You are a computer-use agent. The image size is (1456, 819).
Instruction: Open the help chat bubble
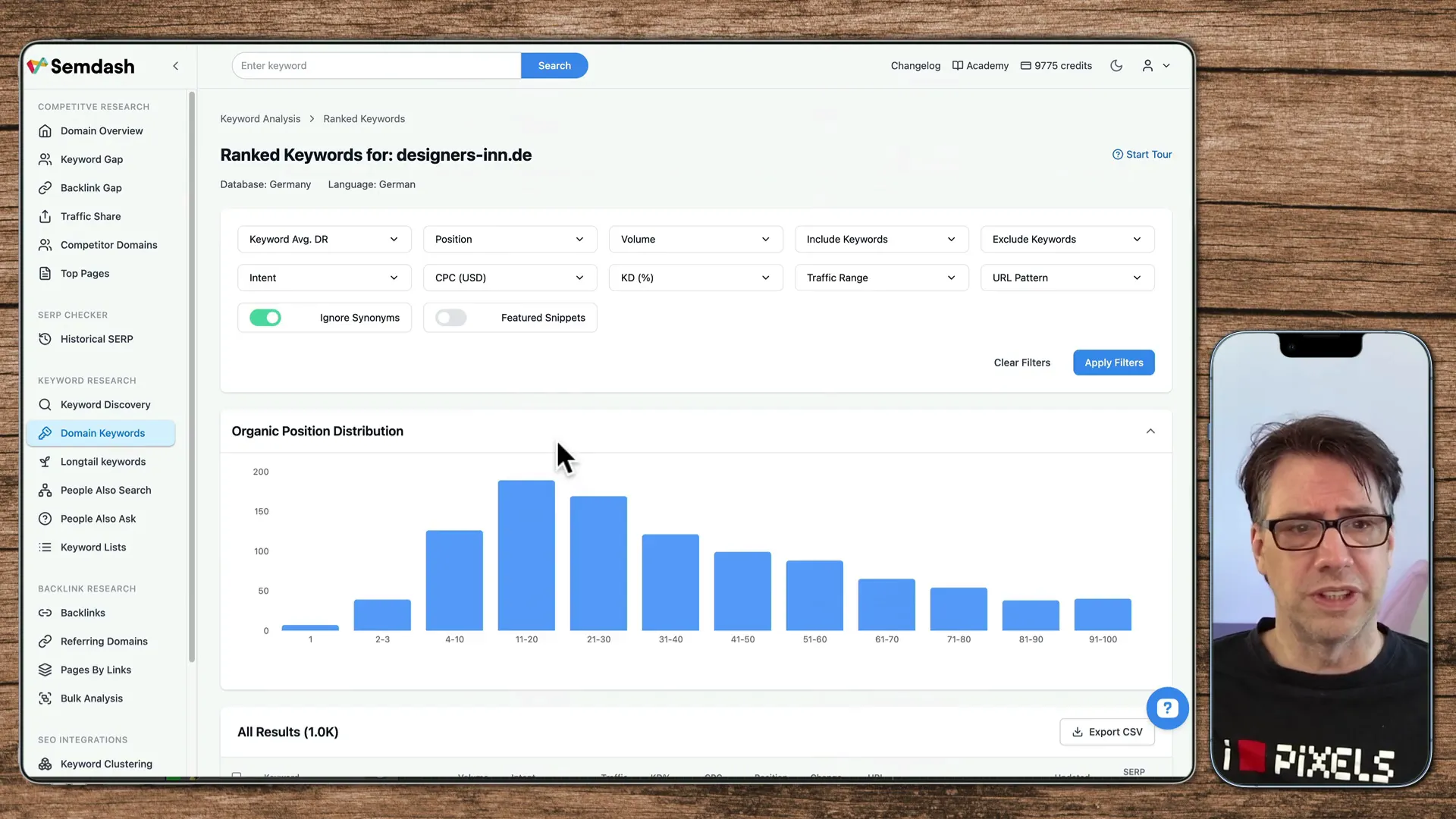pyautogui.click(x=1168, y=708)
